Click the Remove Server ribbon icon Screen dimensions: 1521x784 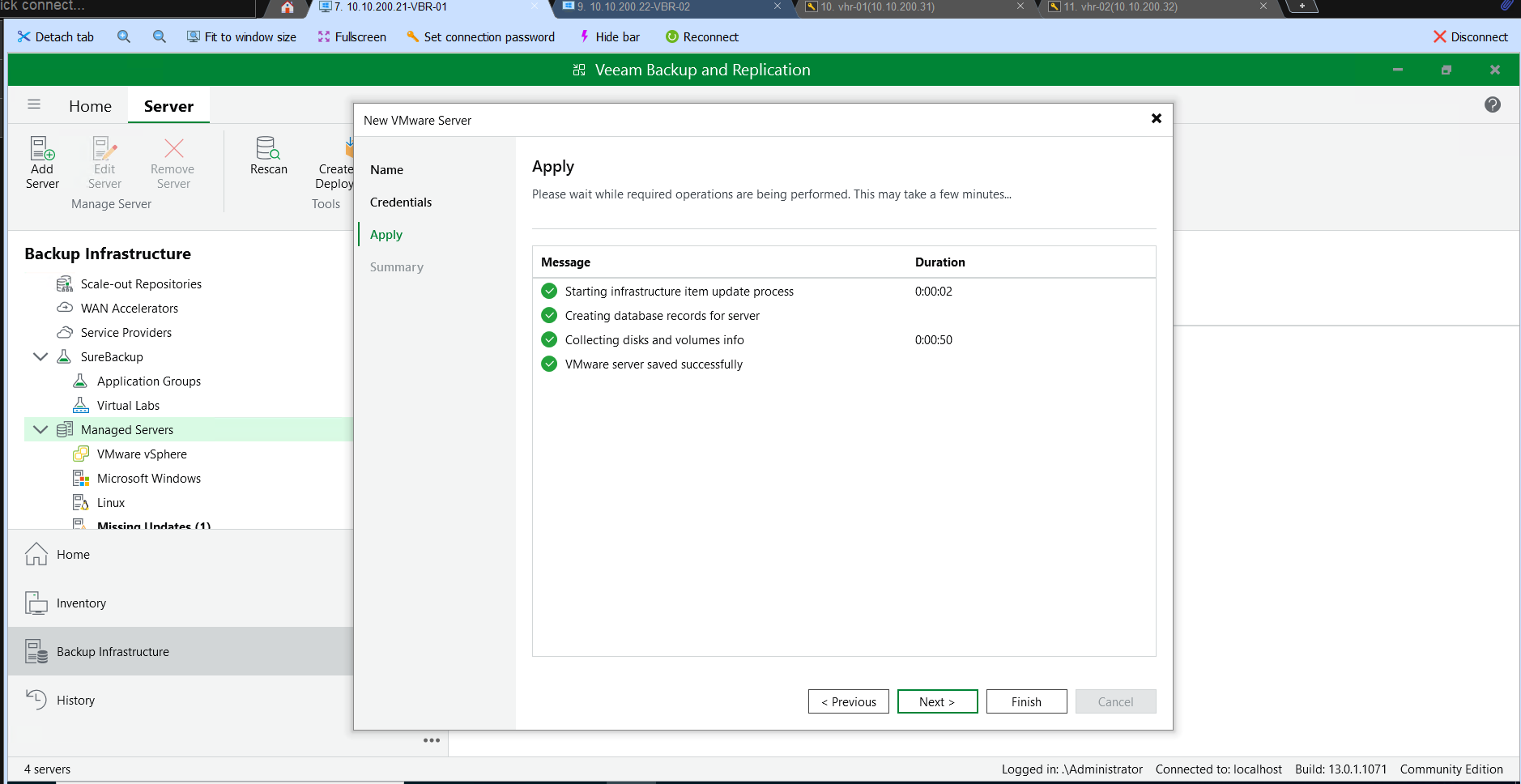173,162
